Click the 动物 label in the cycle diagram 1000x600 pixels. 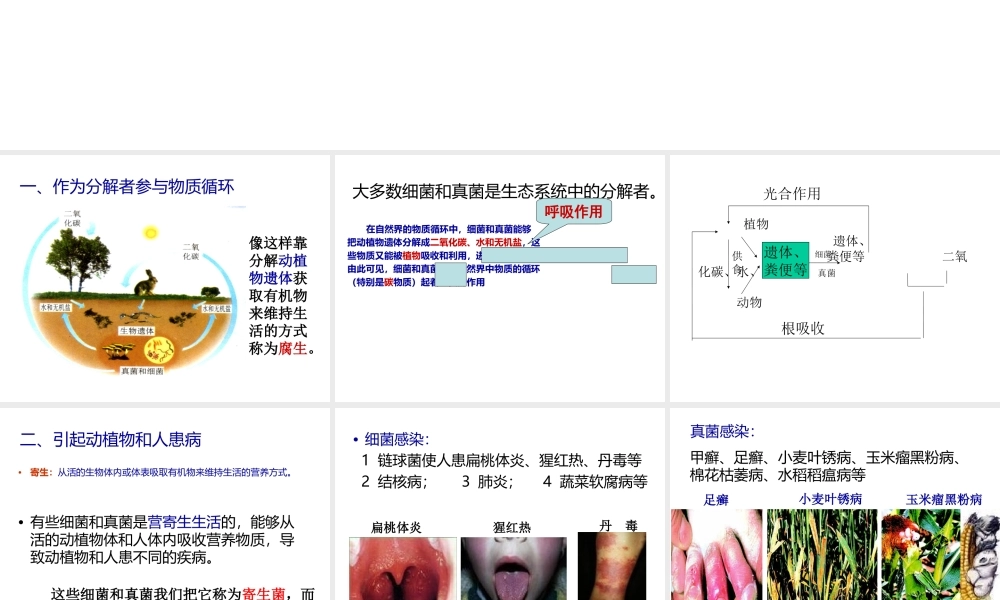[749, 302]
